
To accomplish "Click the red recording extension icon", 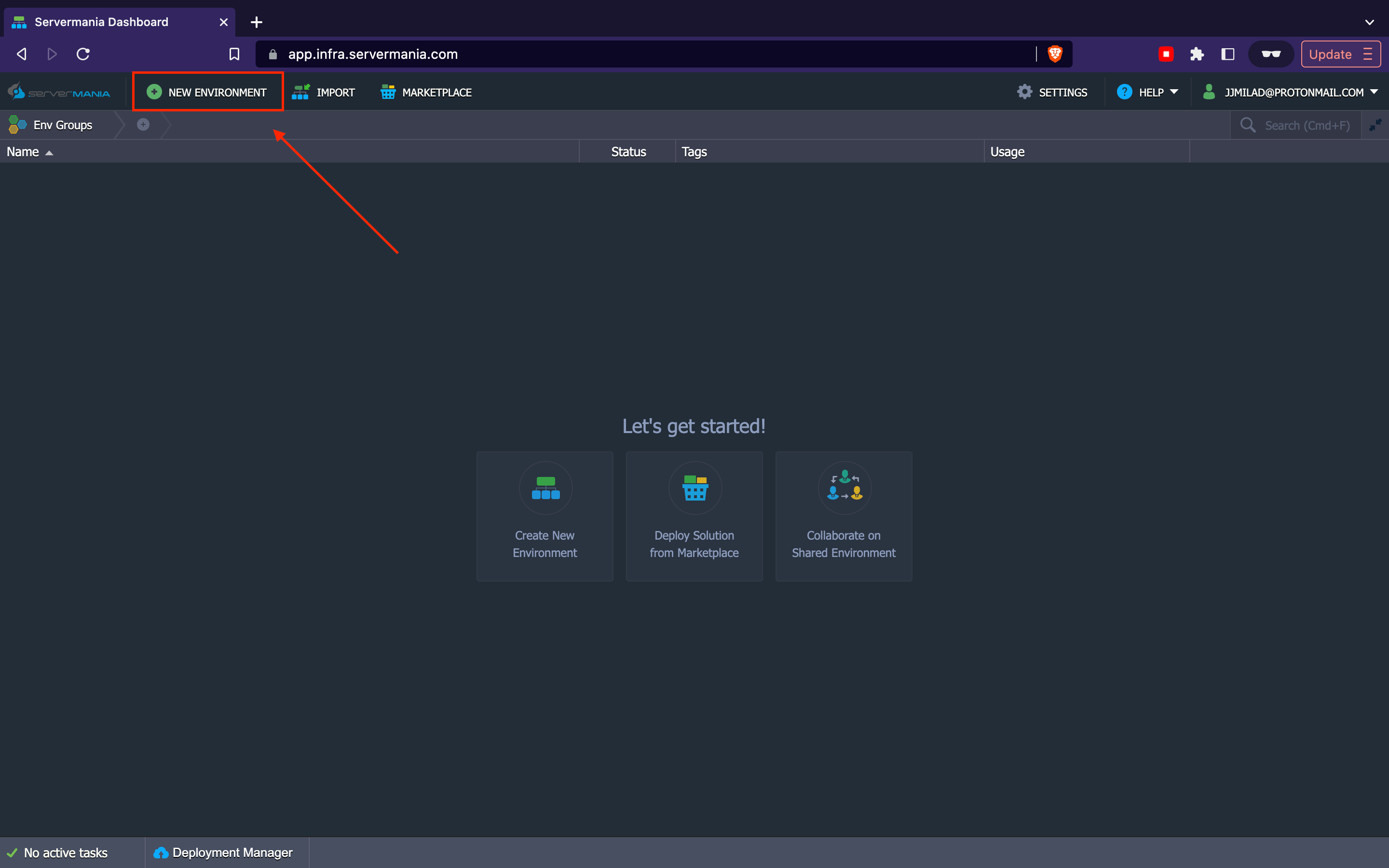I will point(1166,54).
